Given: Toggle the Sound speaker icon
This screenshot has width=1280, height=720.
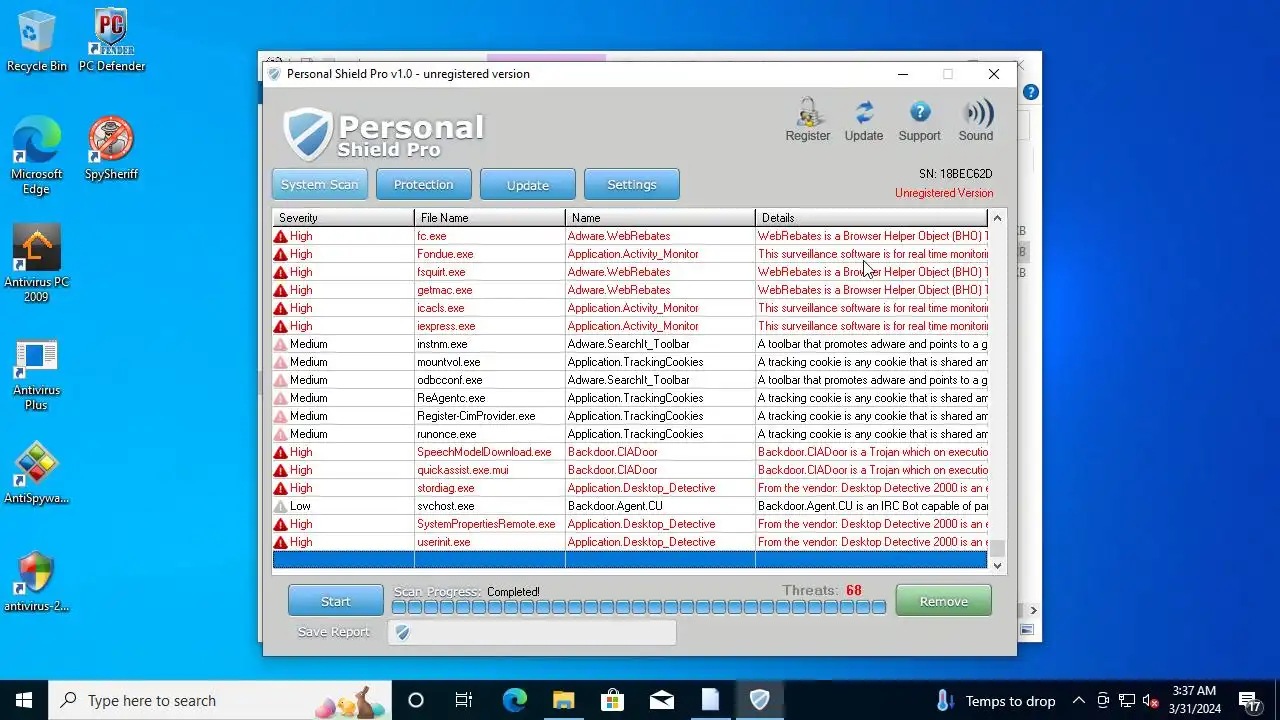Looking at the screenshot, I should 976,120.
